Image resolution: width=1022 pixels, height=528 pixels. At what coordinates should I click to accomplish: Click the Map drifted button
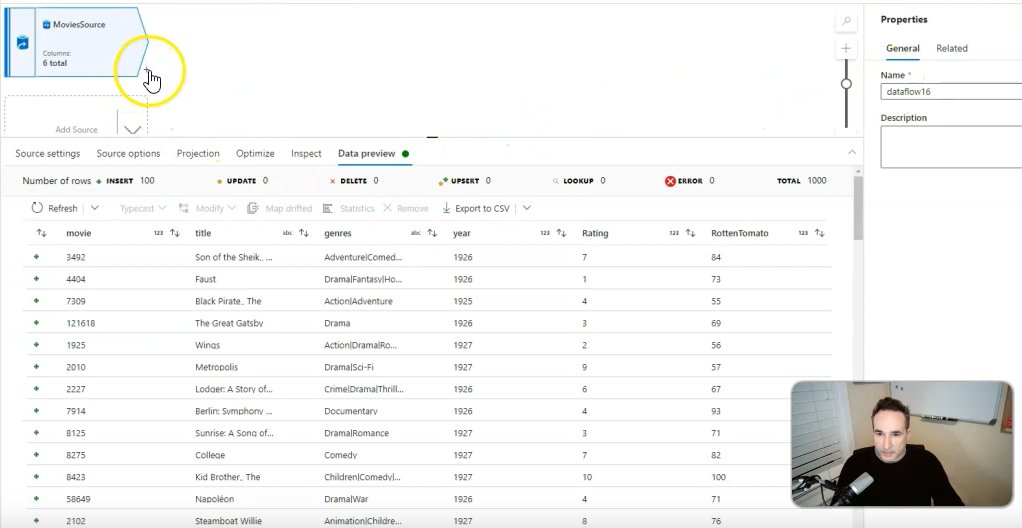tap(280, 209)
